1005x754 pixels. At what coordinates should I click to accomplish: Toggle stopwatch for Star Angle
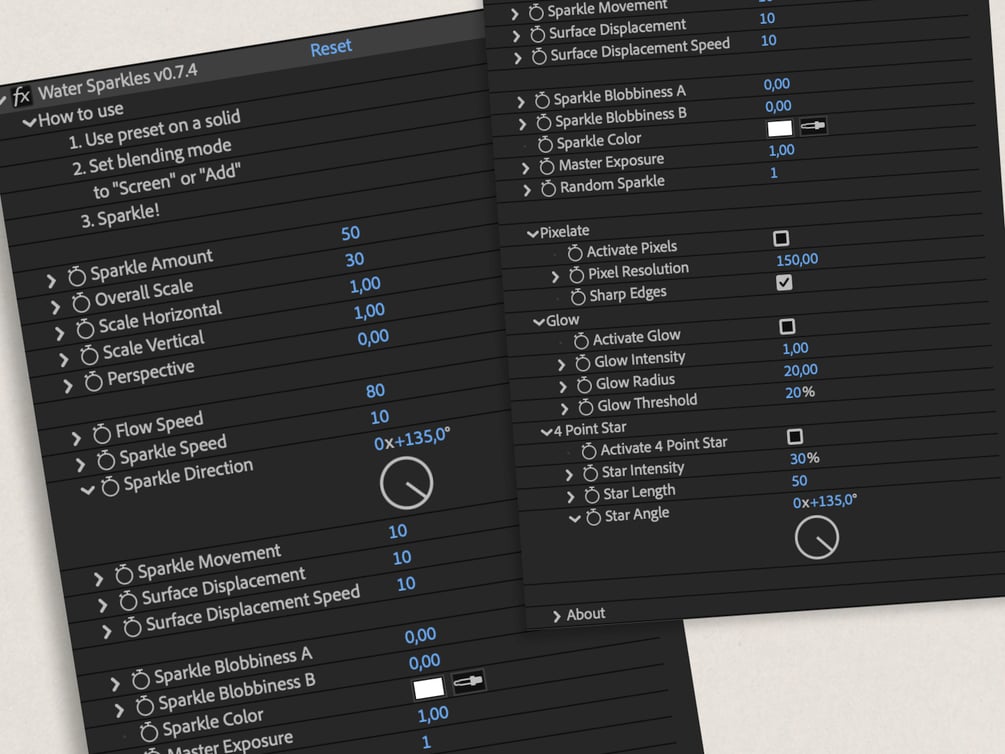pyautogui.click(x=594, y=517)
